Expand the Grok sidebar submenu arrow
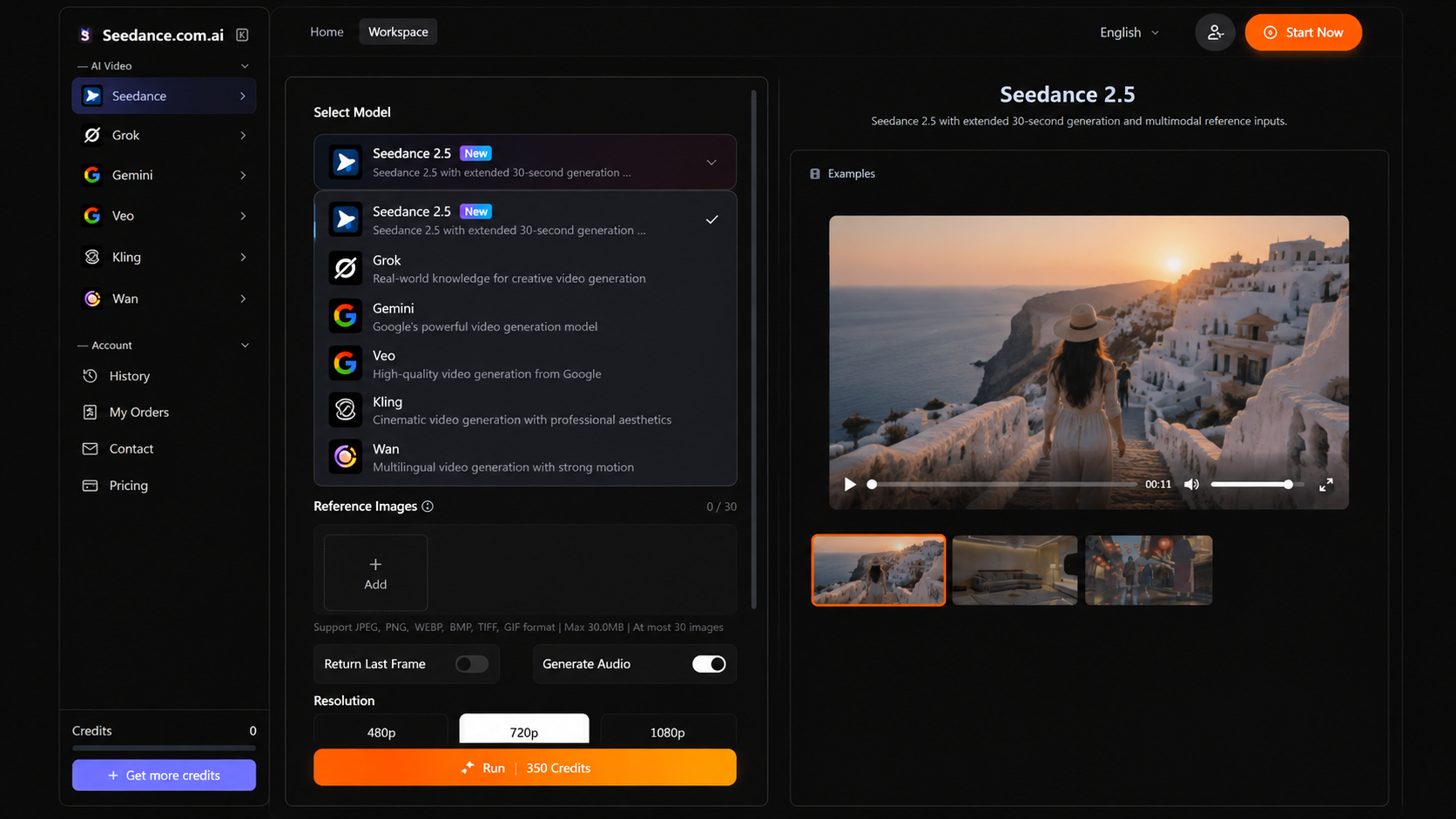1456x819 pixels. coord(243,135)
